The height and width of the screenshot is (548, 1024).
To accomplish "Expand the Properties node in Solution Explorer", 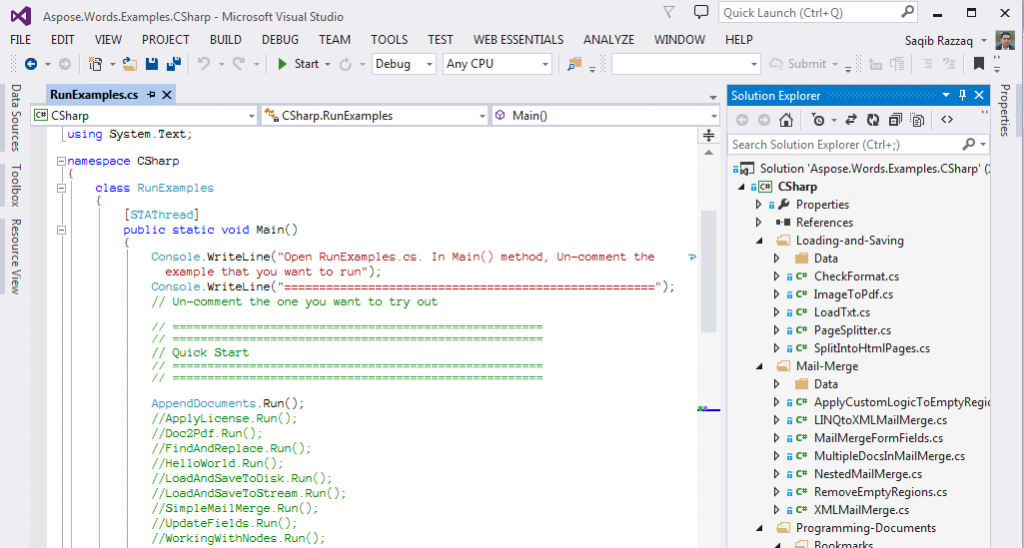I will click(x=759, y=204).
